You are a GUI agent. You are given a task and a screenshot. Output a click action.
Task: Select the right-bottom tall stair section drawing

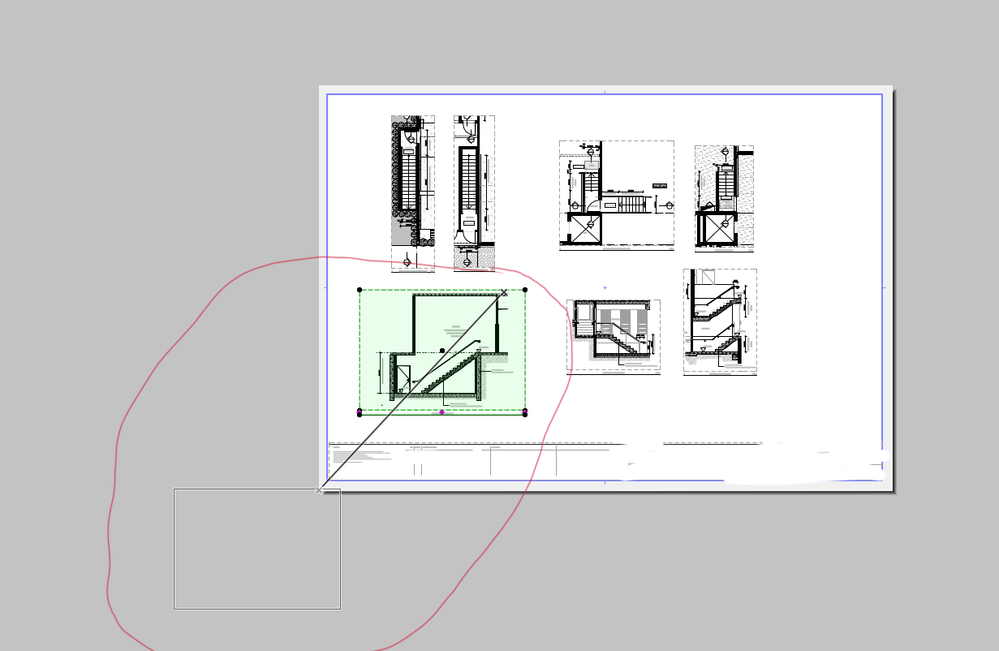point(720,322)
